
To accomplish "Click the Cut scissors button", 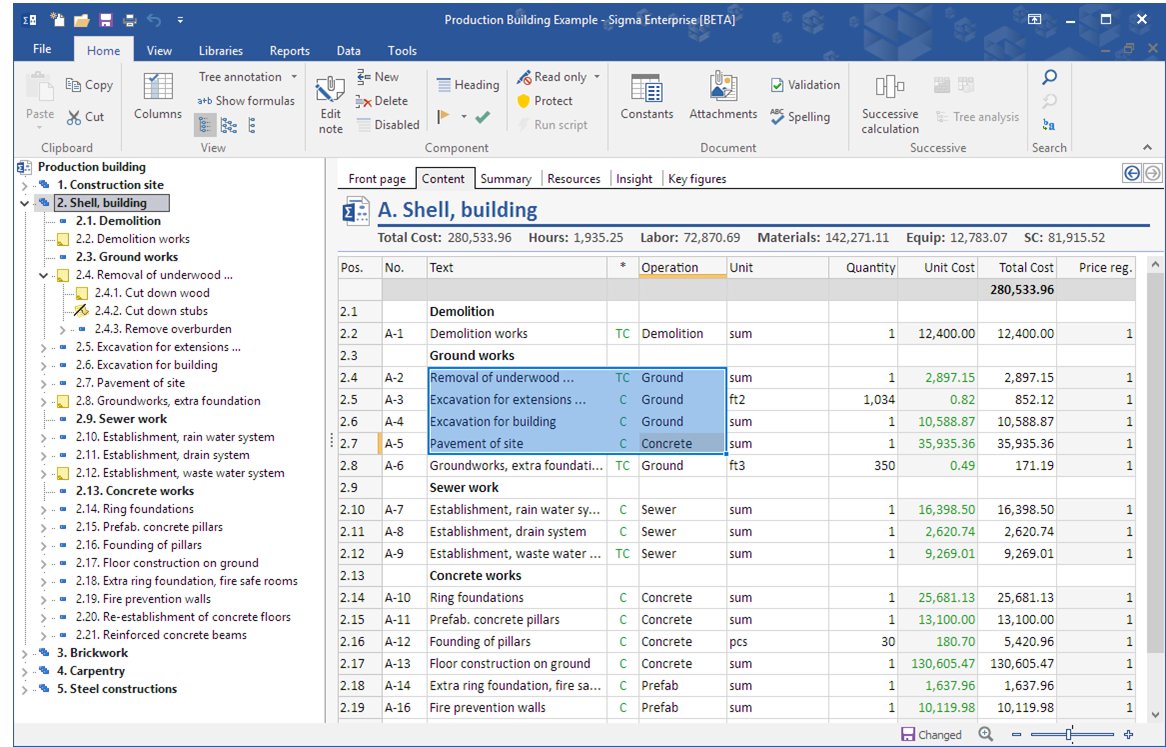I will click(x=86, y=117).
